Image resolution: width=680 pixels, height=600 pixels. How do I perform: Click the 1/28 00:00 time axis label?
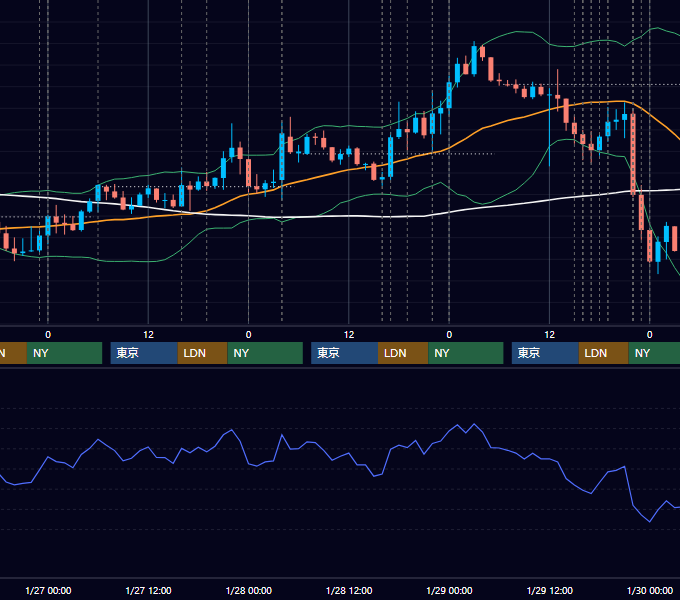248,590
